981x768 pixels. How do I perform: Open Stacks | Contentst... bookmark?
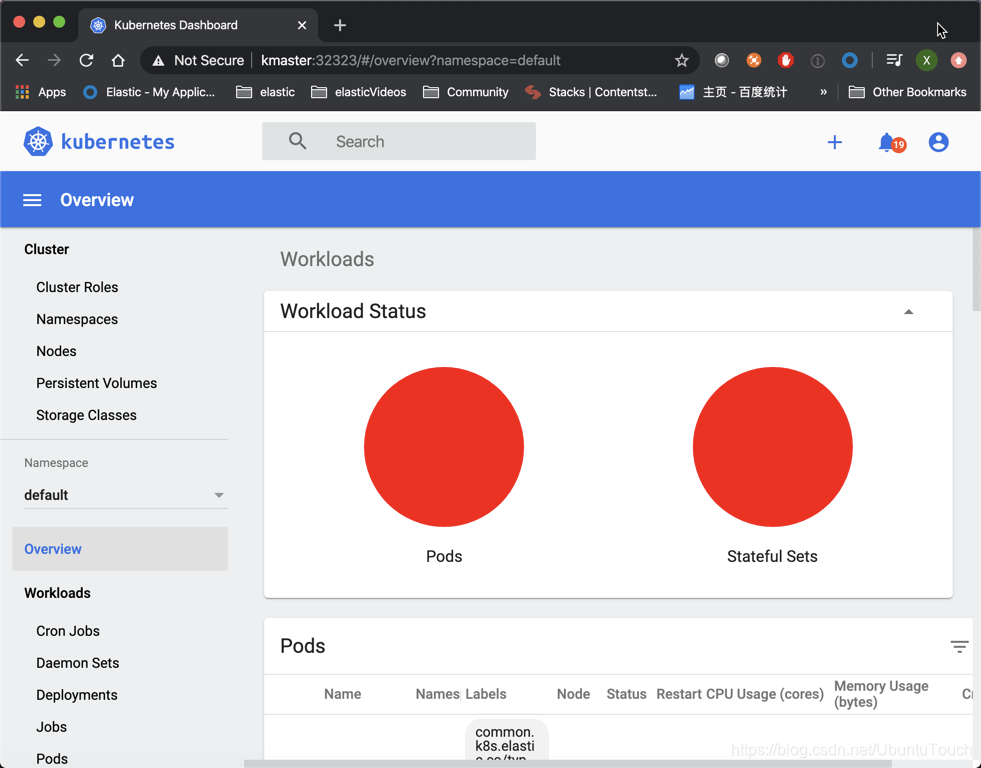point(591,92)
